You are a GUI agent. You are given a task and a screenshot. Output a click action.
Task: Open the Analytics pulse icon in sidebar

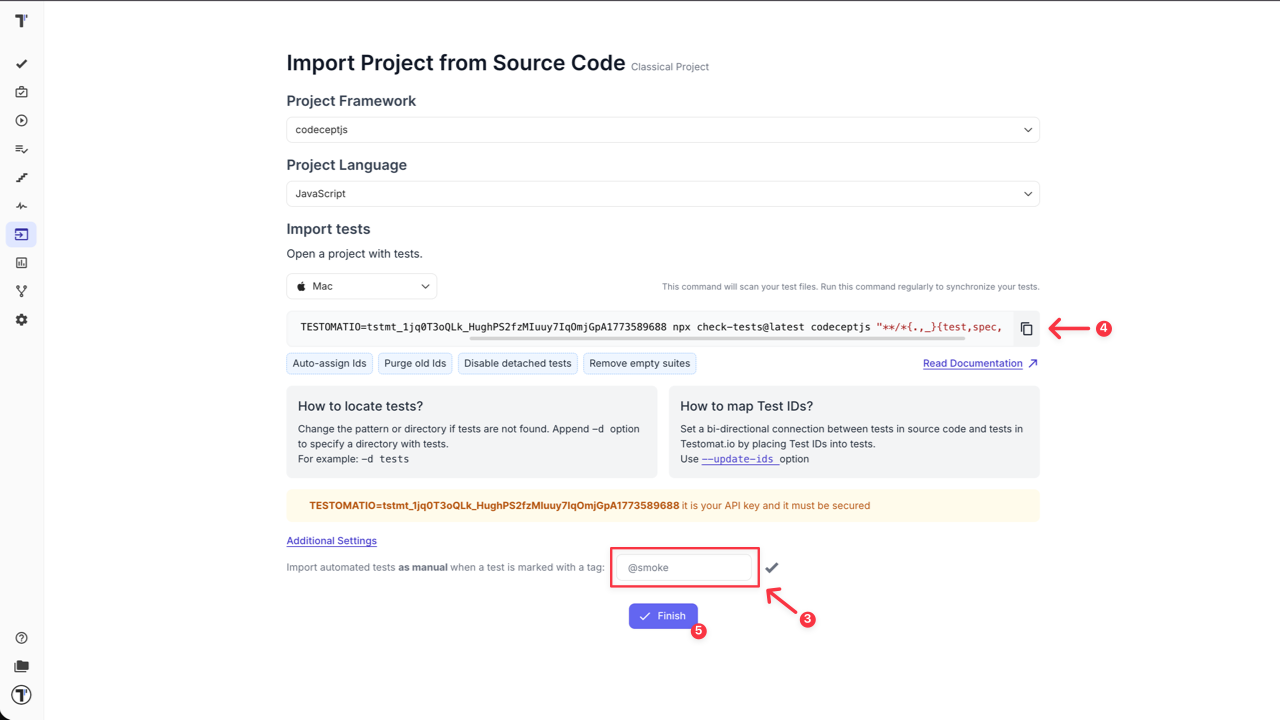click(21, 206)
